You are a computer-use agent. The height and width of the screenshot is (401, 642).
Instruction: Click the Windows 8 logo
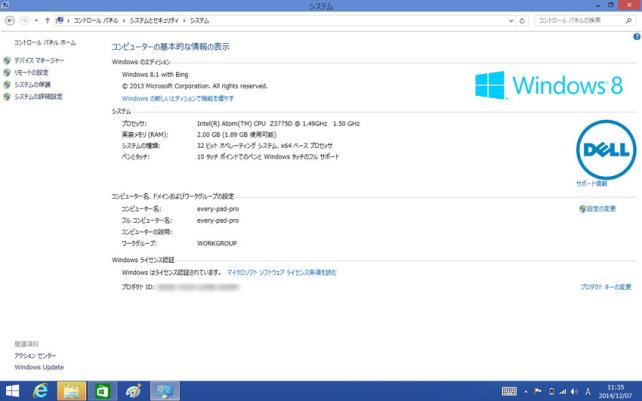point(549,85)
